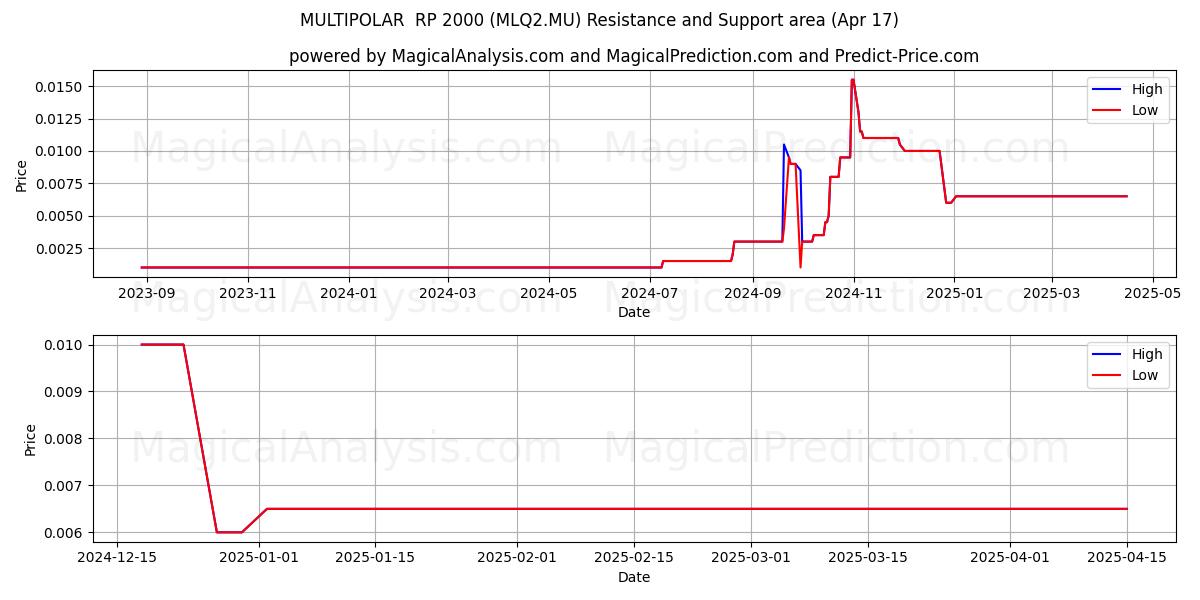This screenshot has height=600, width=1200.
Task: Click the 0.007 tick in bottom chart
Action: tap(65, 486)
